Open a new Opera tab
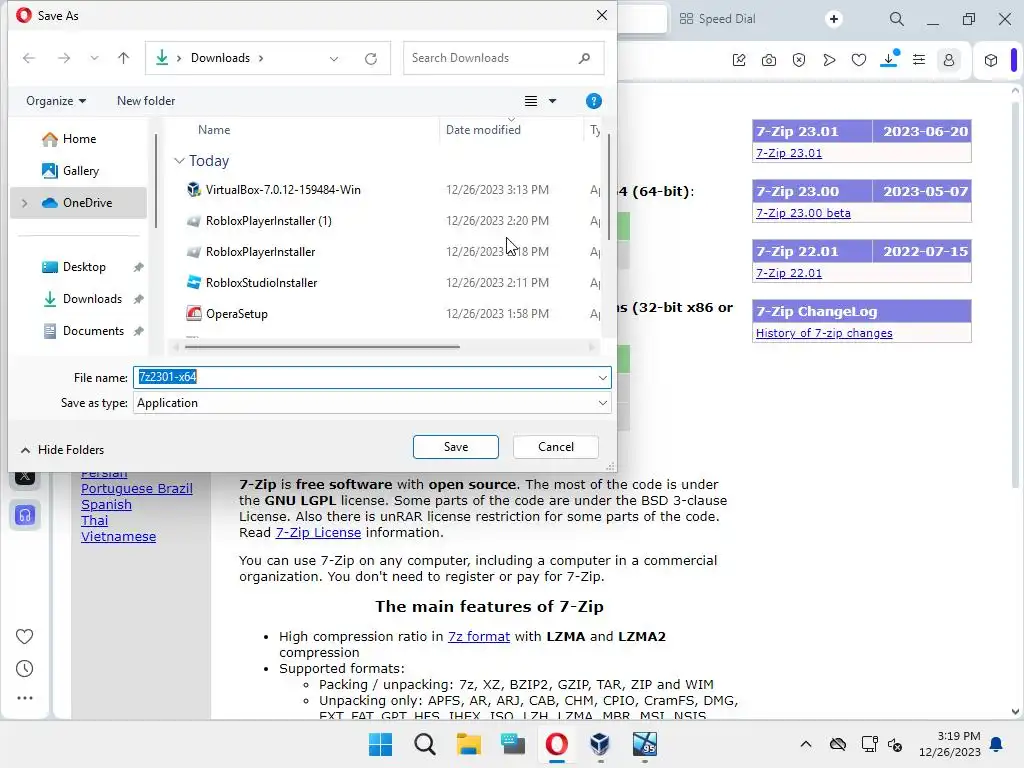This screenshot has height=768, width=1024. [x=833, y=19]
